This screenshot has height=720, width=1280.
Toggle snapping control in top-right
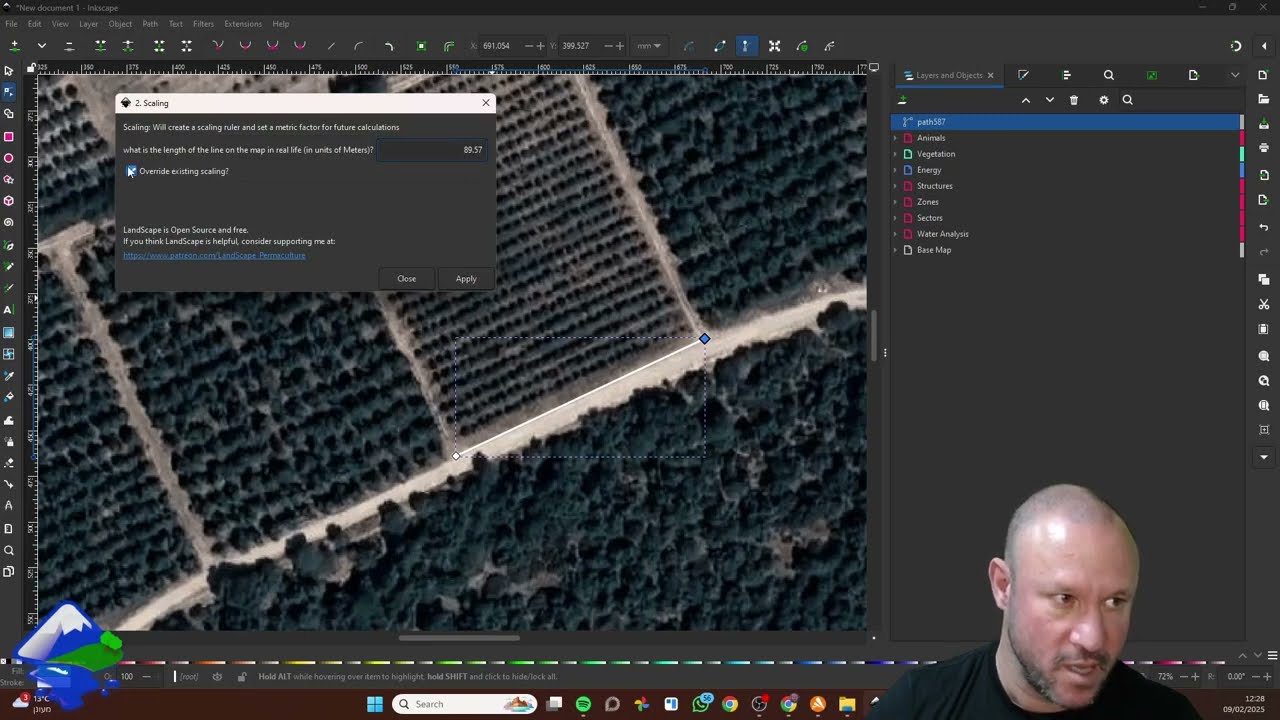click(1236, 46)
